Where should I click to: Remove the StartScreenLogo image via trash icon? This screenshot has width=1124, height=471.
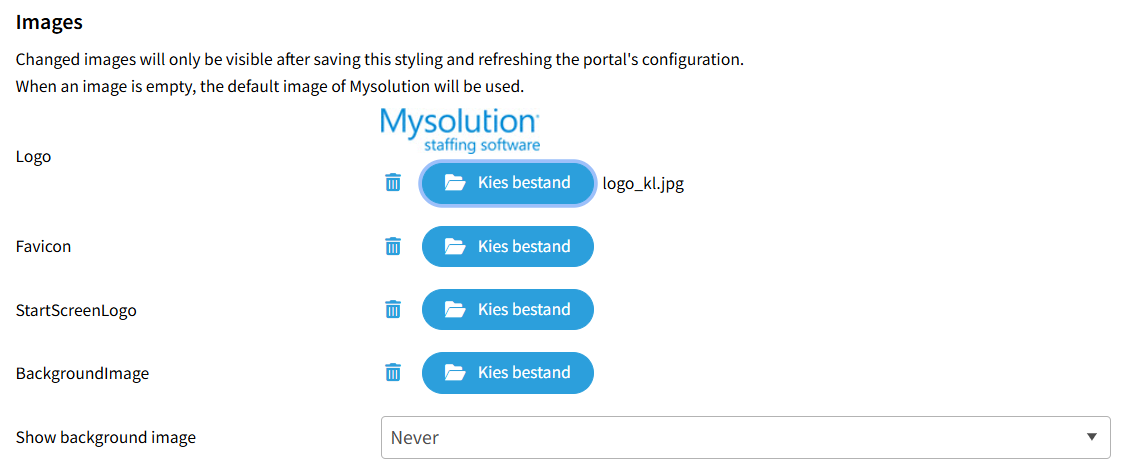point(393,309)
